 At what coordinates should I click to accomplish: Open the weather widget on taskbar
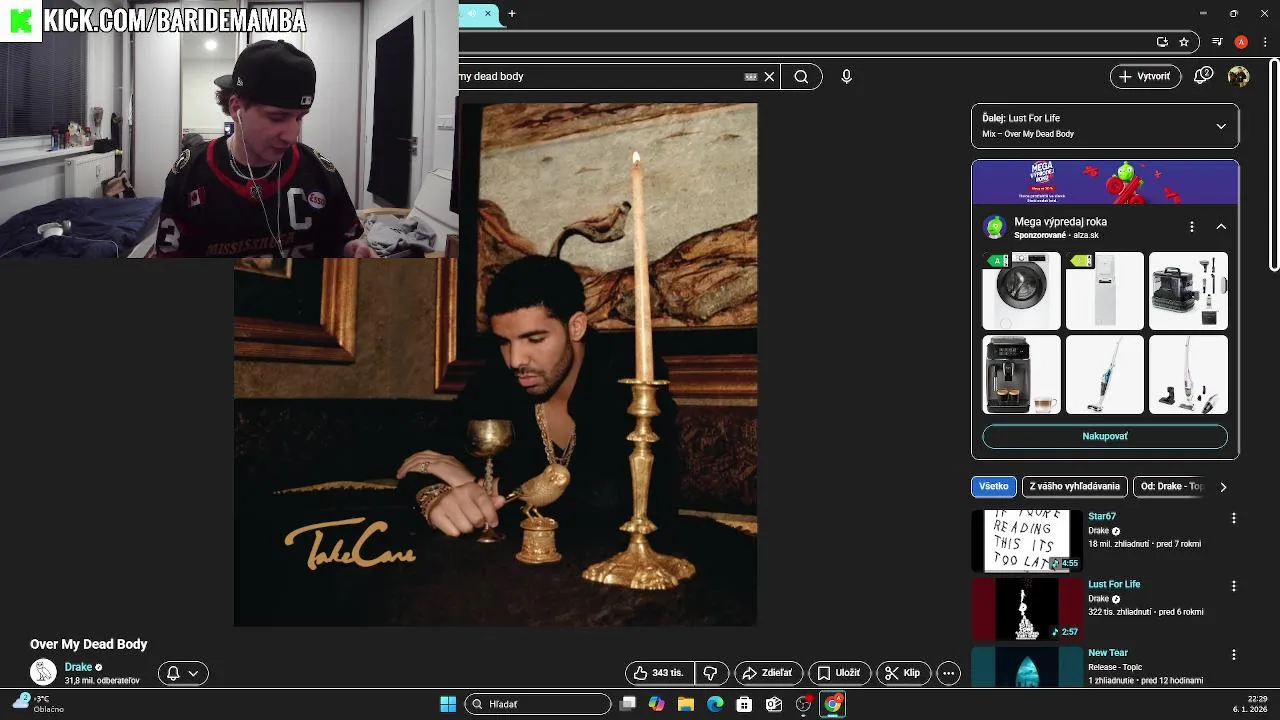click(x=38, y=704)
